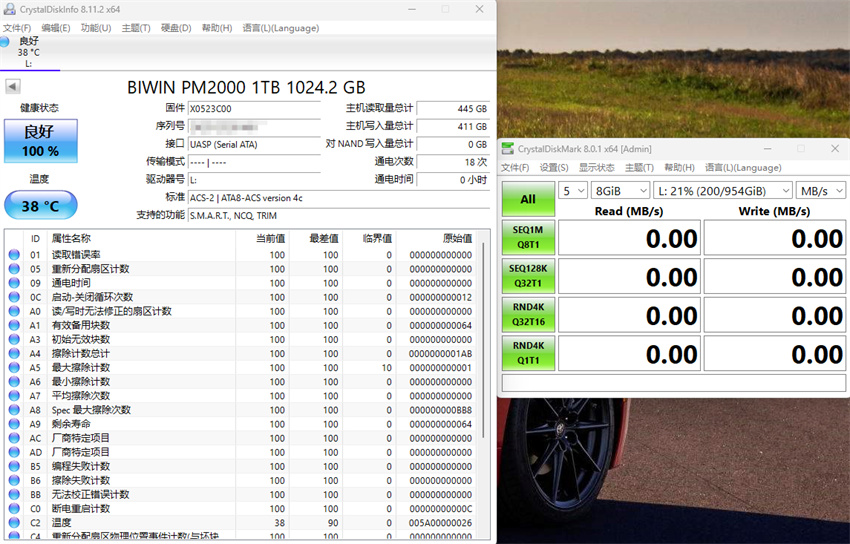Open 功能(U) menu in CrystalDiskInfo

[x=96, y=28]
